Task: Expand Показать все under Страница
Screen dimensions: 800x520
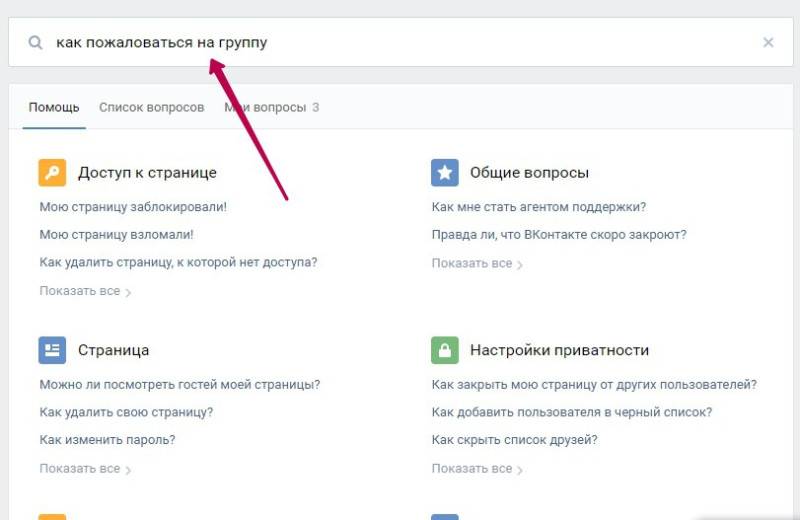Action: point(84,468)
